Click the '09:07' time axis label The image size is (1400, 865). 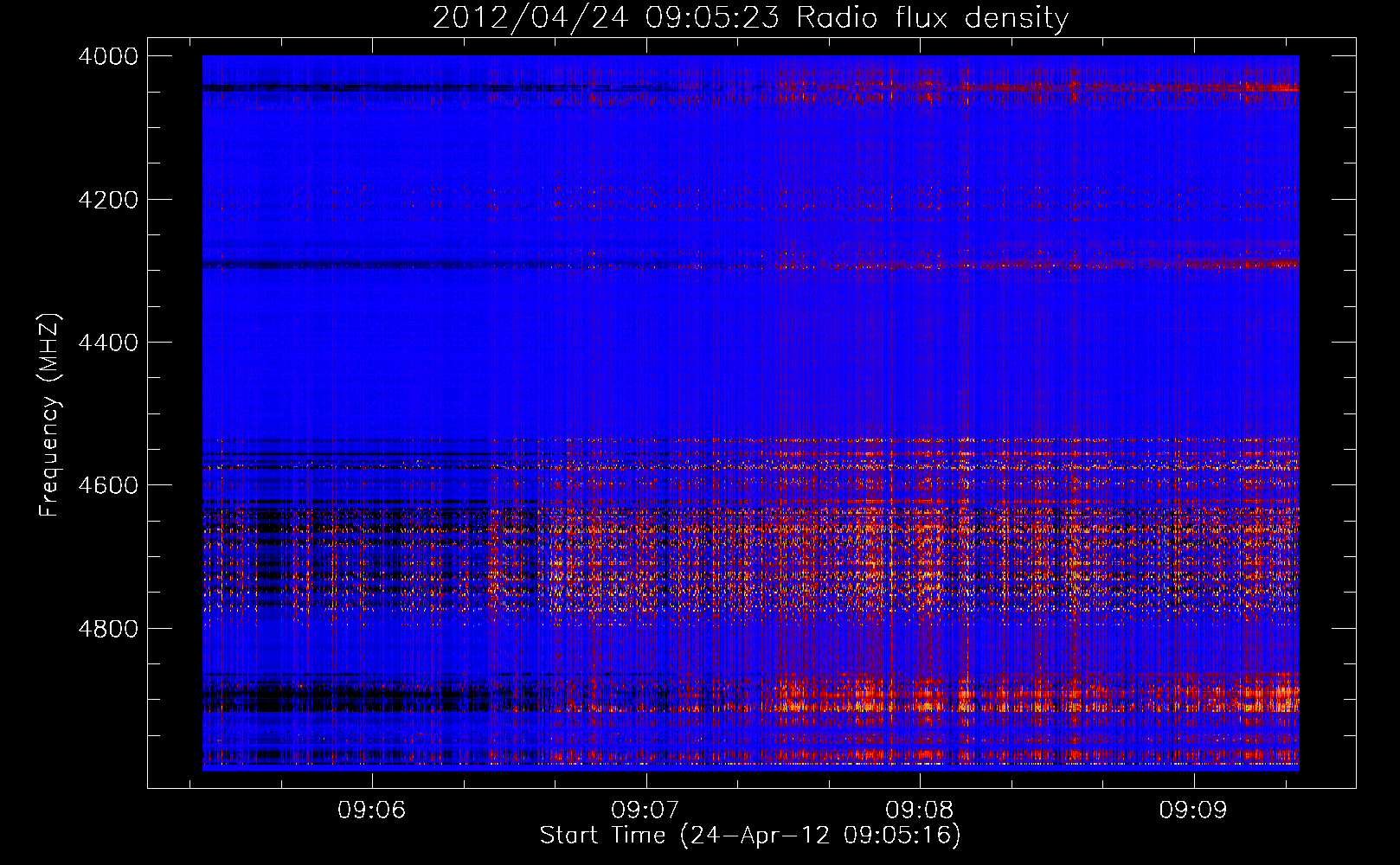coord(645,811)
